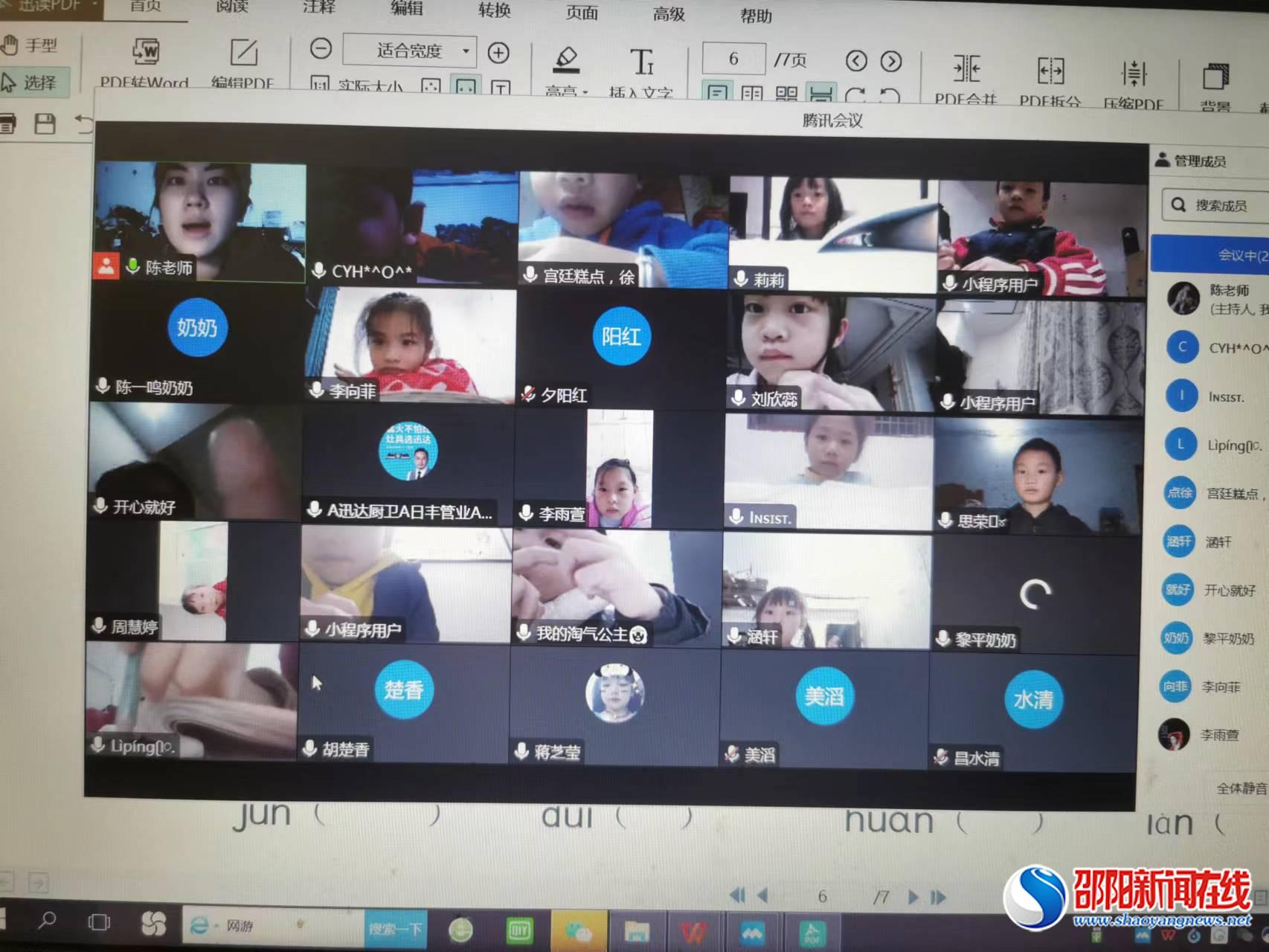This screenshot has height=952, width=1269.
Task: Click the 压缩PDF compress icon
Action: pos(1134,74)
